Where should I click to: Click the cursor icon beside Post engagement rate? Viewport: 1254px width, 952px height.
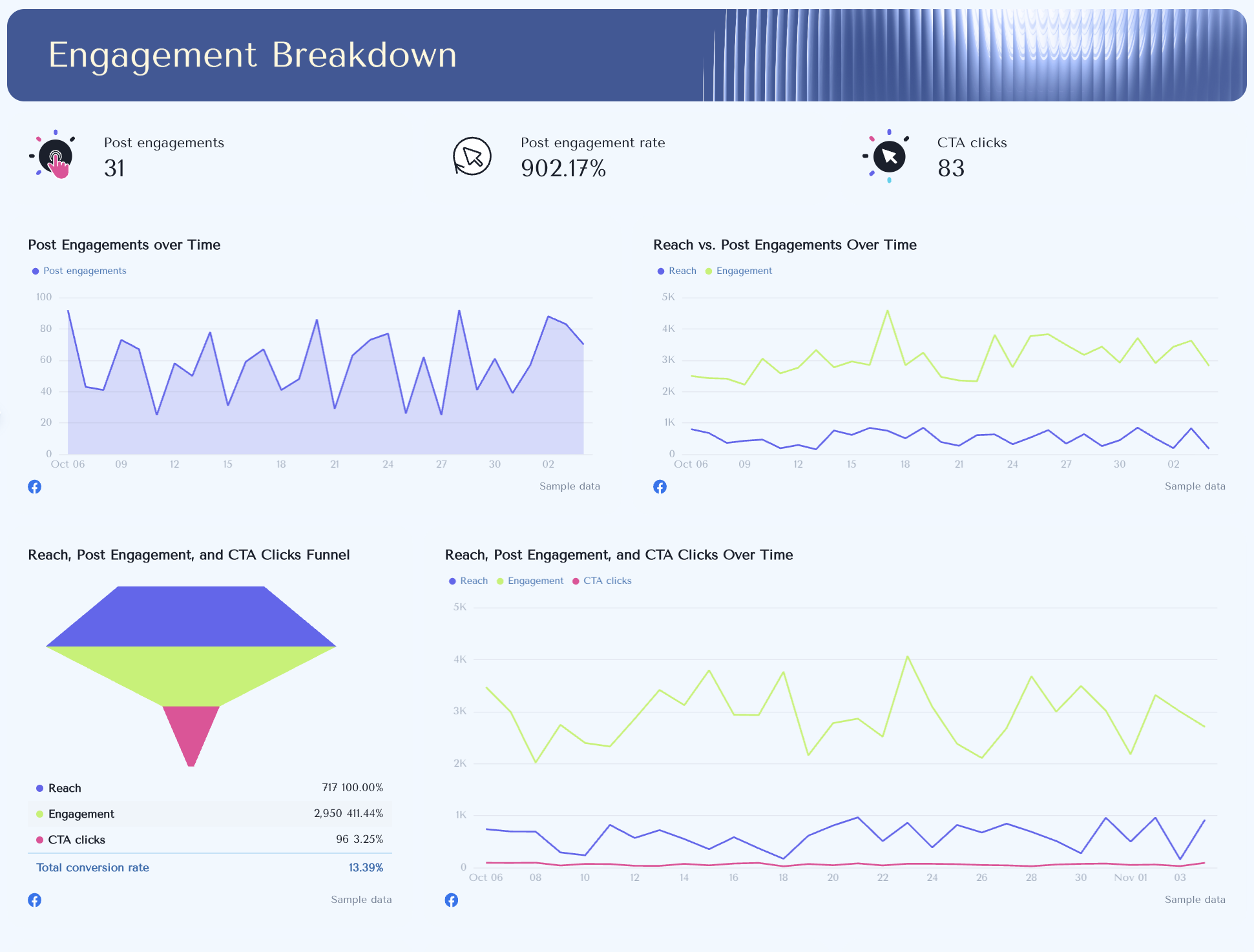(472, 156)
